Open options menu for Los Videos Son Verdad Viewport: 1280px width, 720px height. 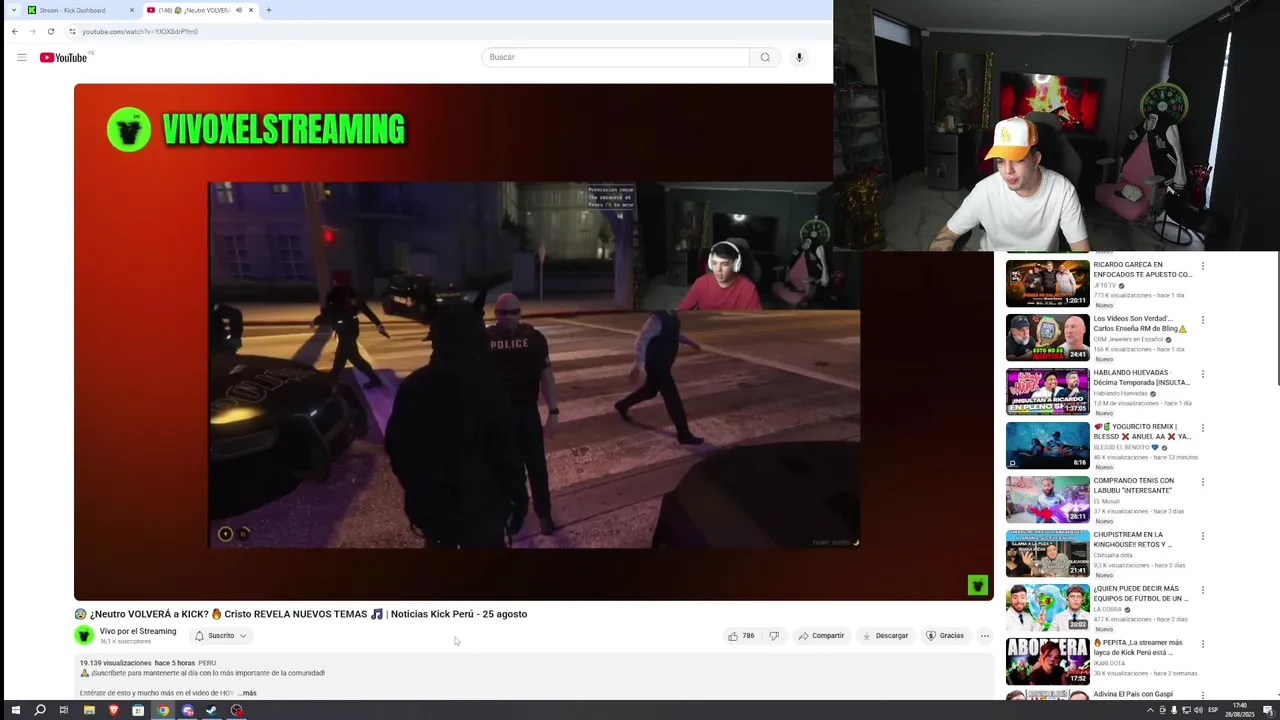tap(1203, 320)
